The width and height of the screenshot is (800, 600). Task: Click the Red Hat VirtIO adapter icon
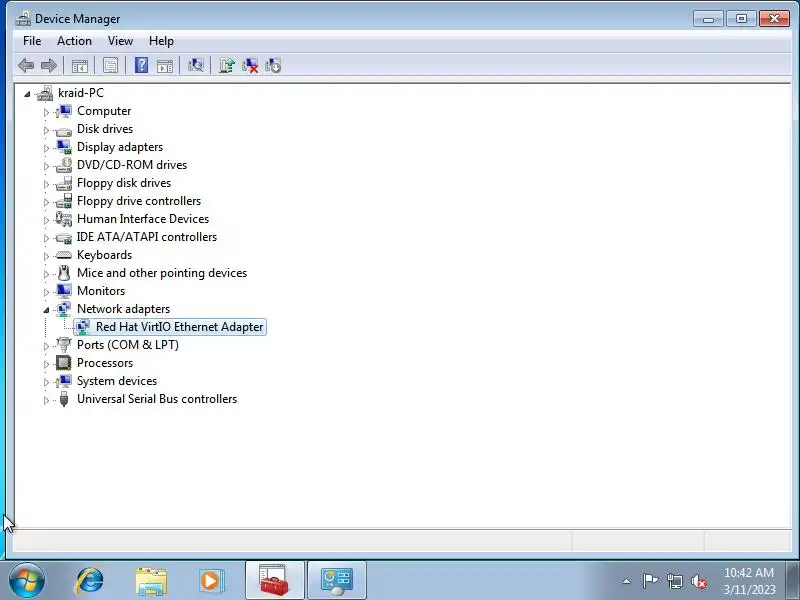point(83,327)
